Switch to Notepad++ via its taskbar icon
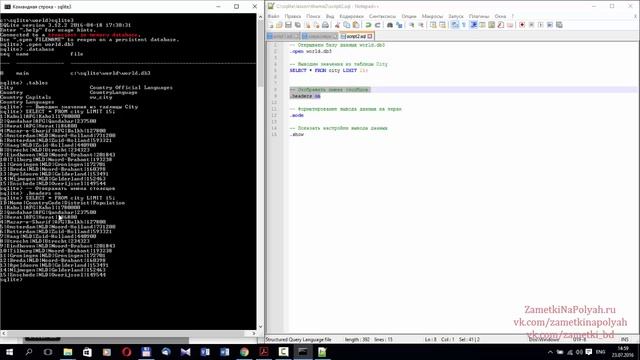 tap(322, 352)
